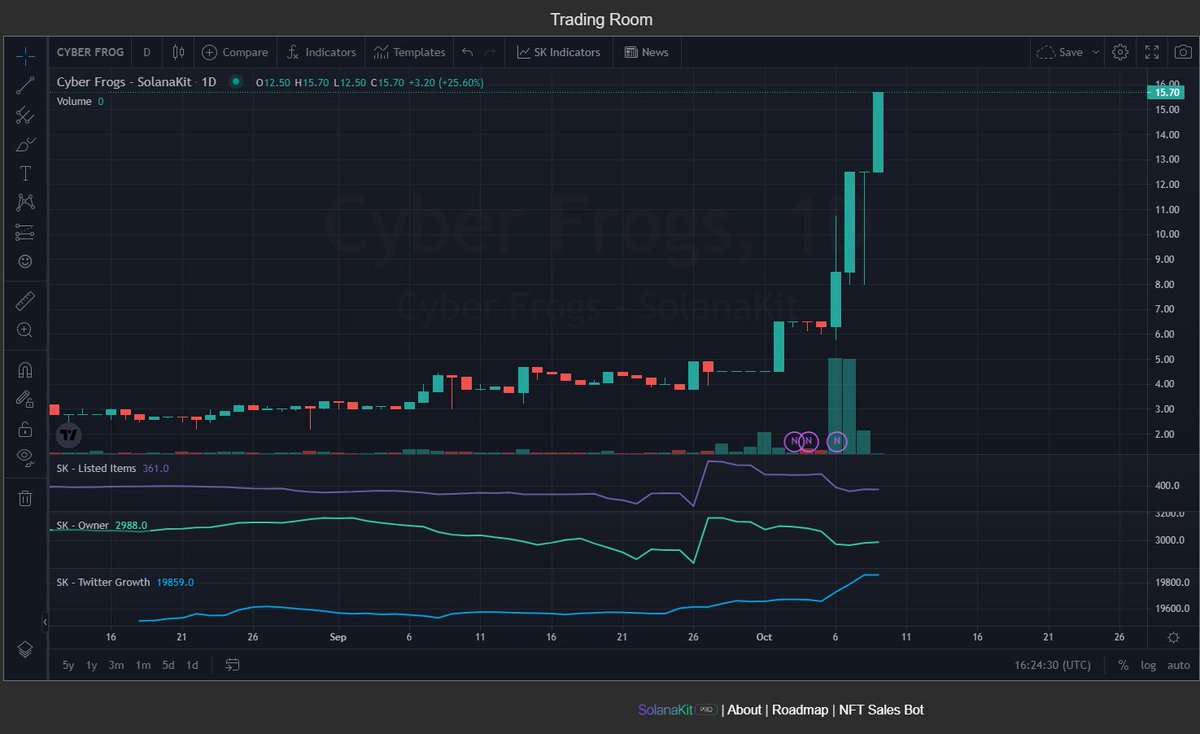Viewport: 1200px width, 734px height.
Task: Open the D time interval selector
Action: 147,52
